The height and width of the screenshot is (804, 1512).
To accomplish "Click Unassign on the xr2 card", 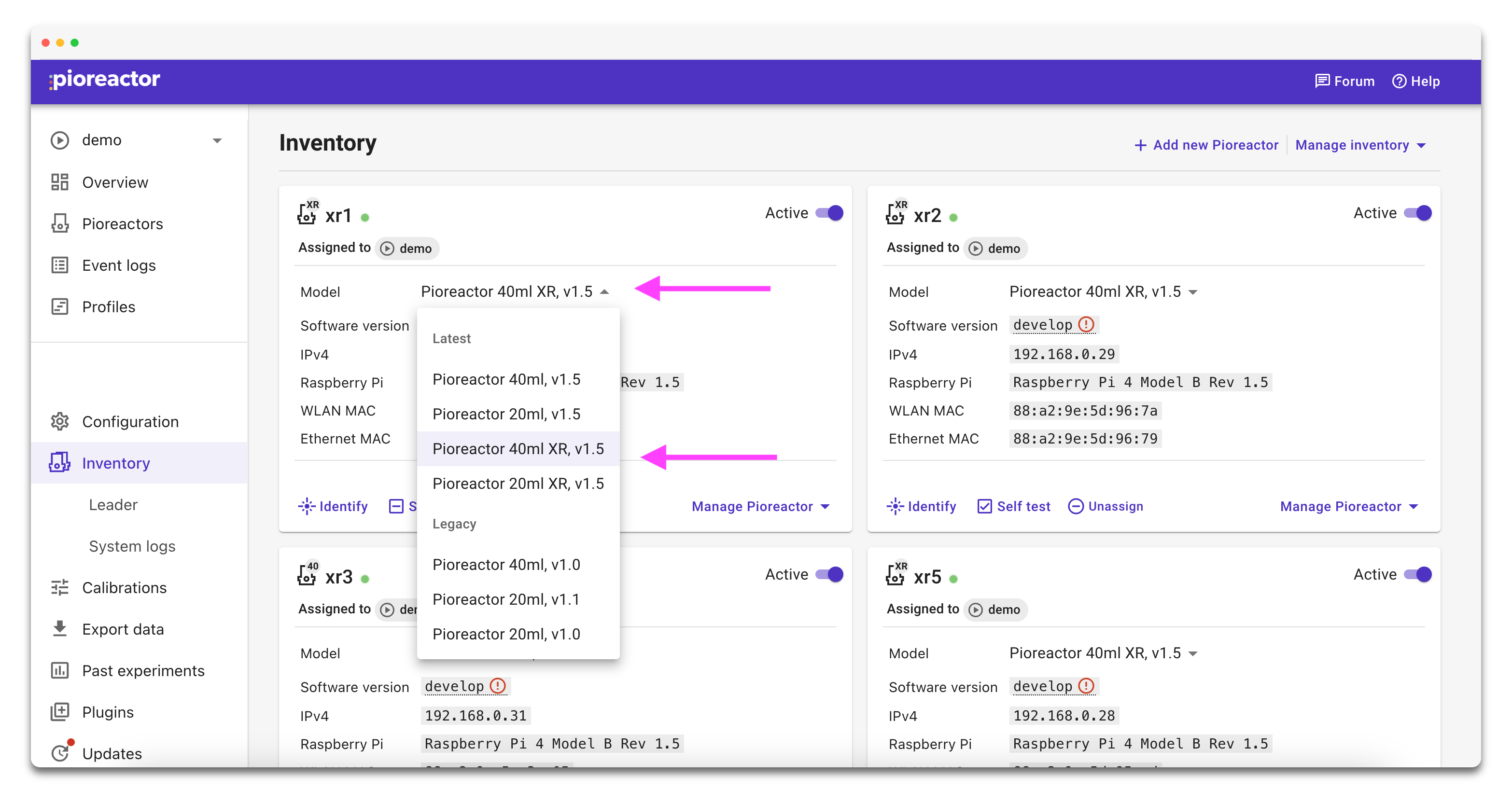I will coord(1105,506).
